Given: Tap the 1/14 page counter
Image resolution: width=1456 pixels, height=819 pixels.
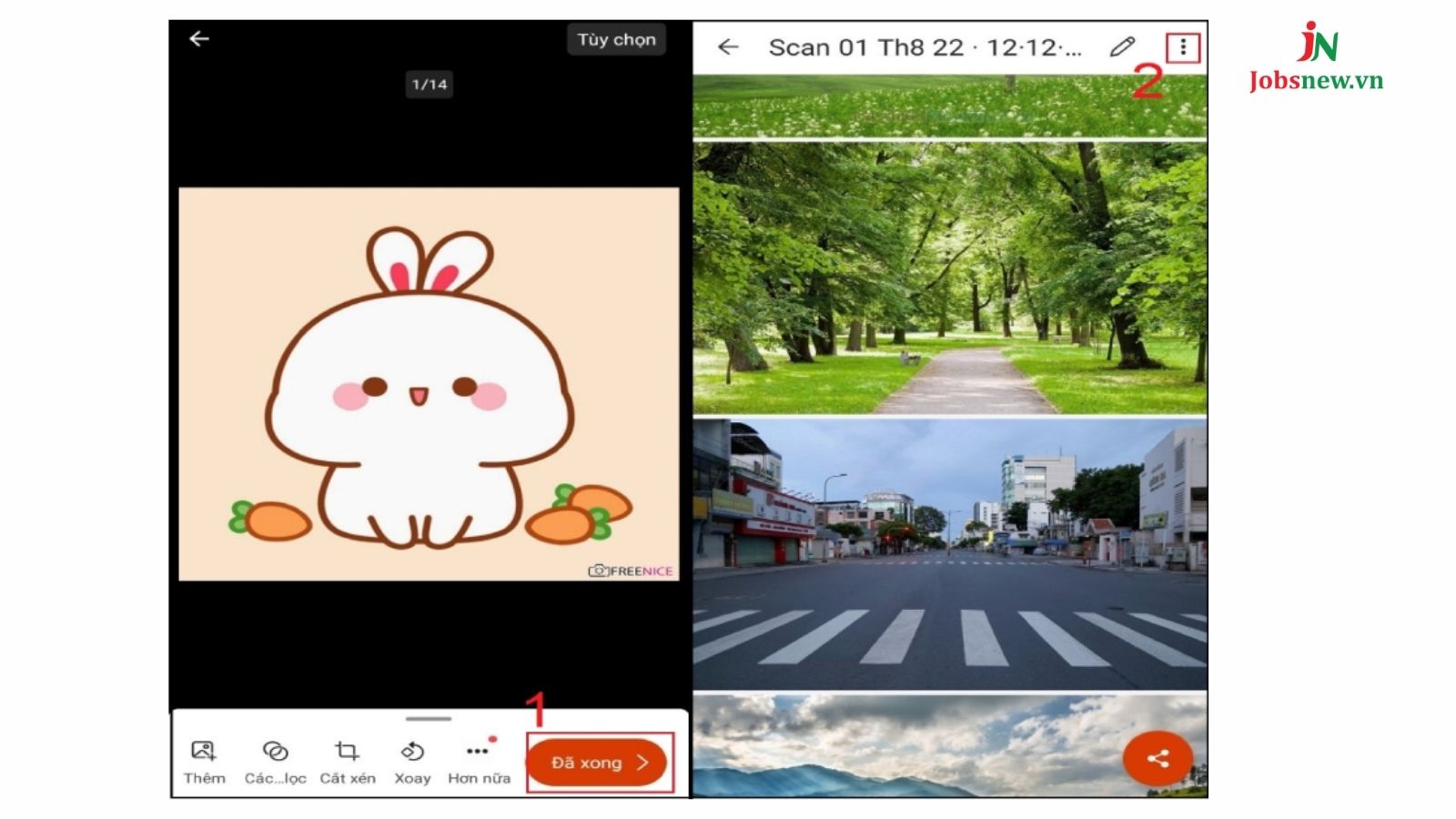Looking at the screenshot, I should click(x=430, y=85).
